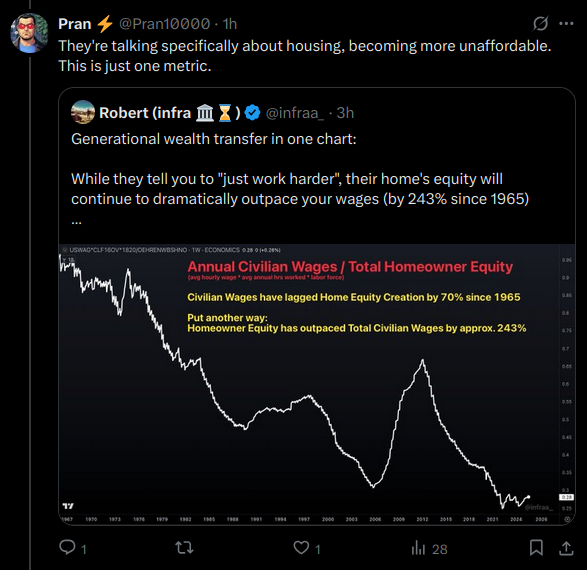Click Pran's tweet text about housing
The height and width of the screenshot is (570, 587).
305,56
